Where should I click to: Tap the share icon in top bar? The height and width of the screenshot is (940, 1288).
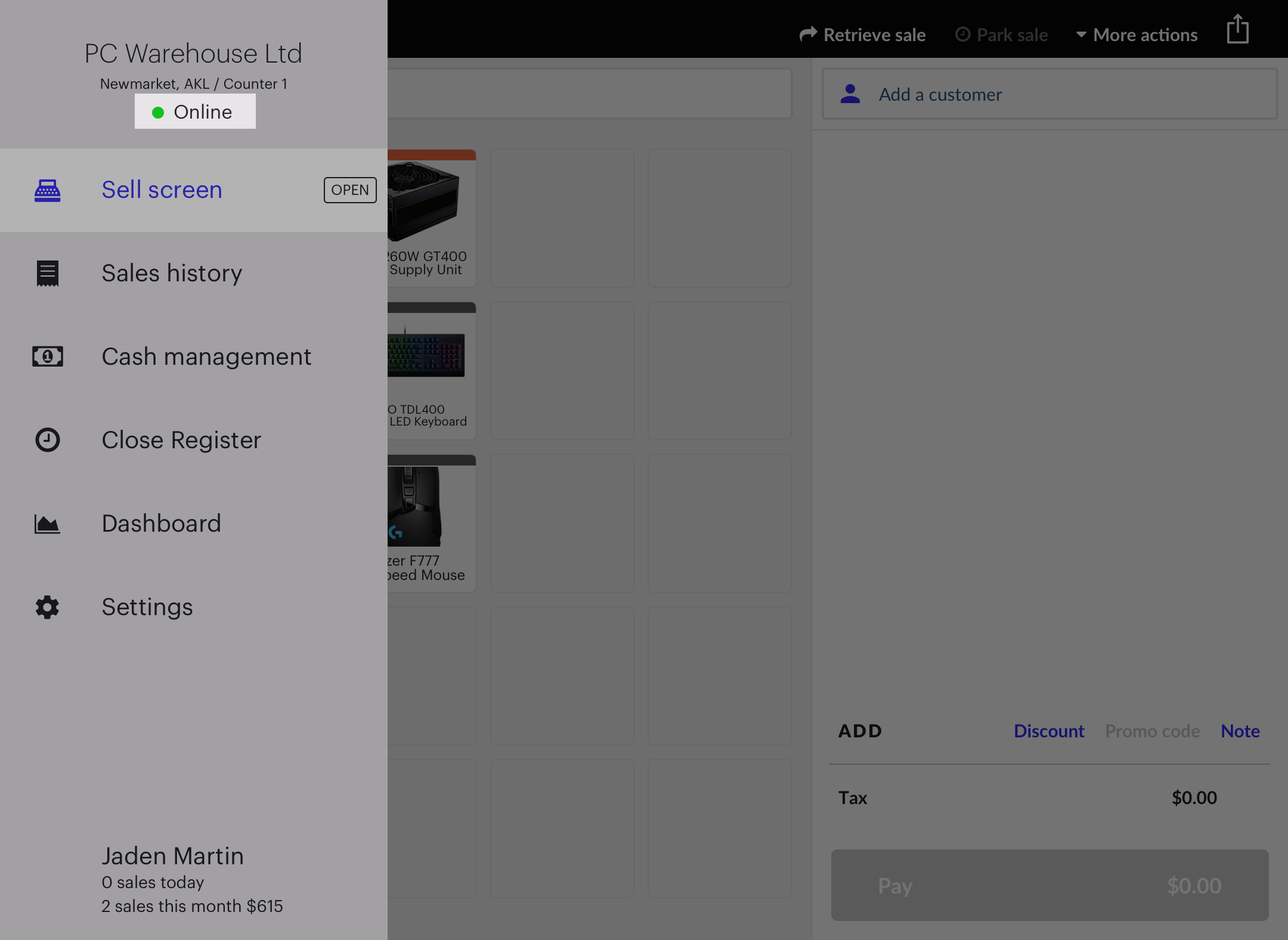[x=1237, y=30]
